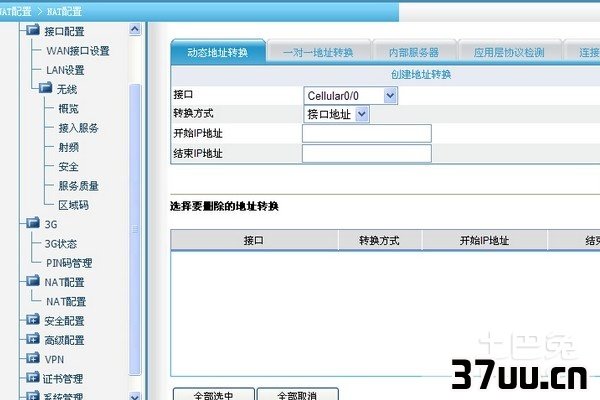Expand the 高级配置 folder icon
The image size is (600, 400).
click(x=33, y=339)
